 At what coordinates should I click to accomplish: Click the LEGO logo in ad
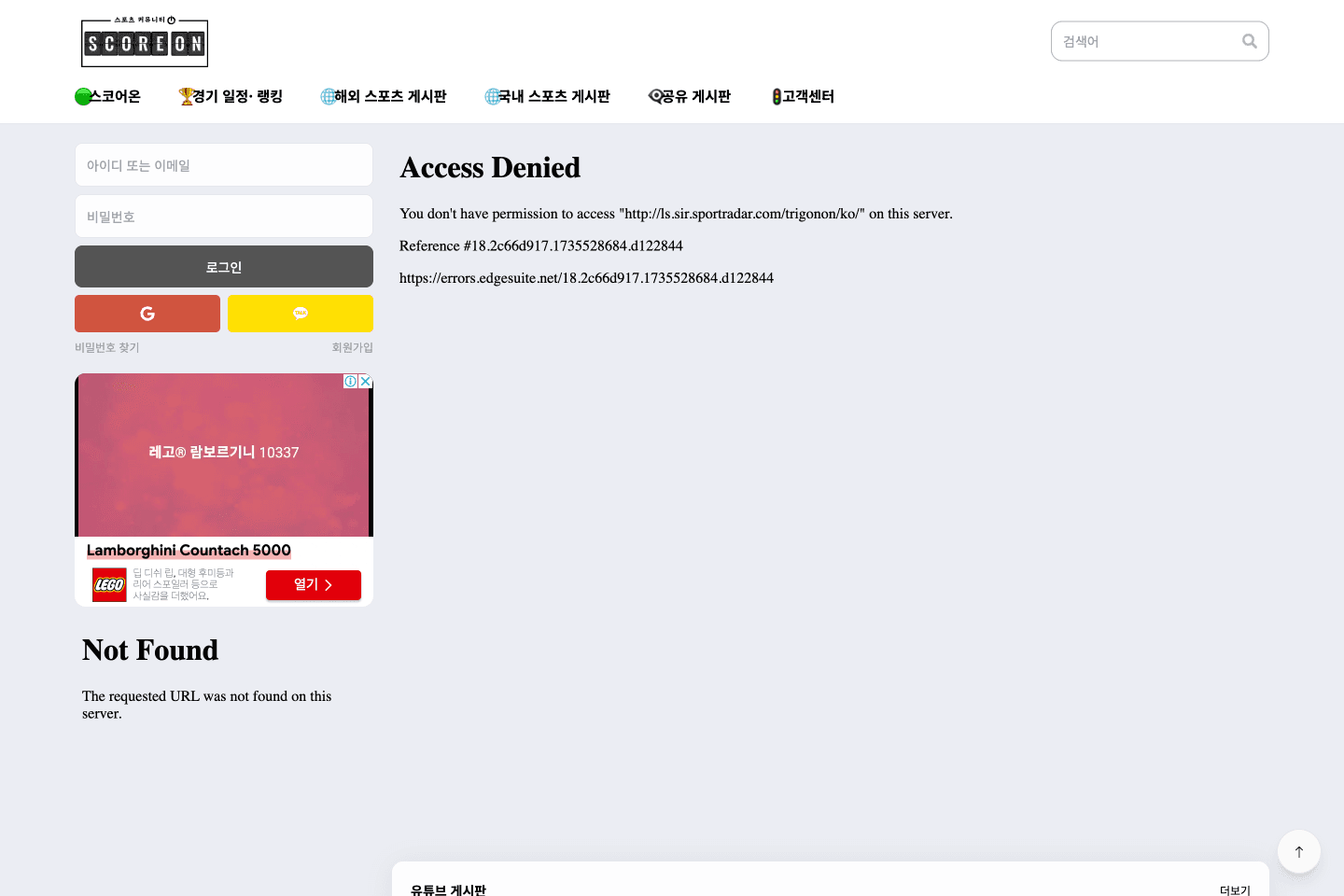109,585
